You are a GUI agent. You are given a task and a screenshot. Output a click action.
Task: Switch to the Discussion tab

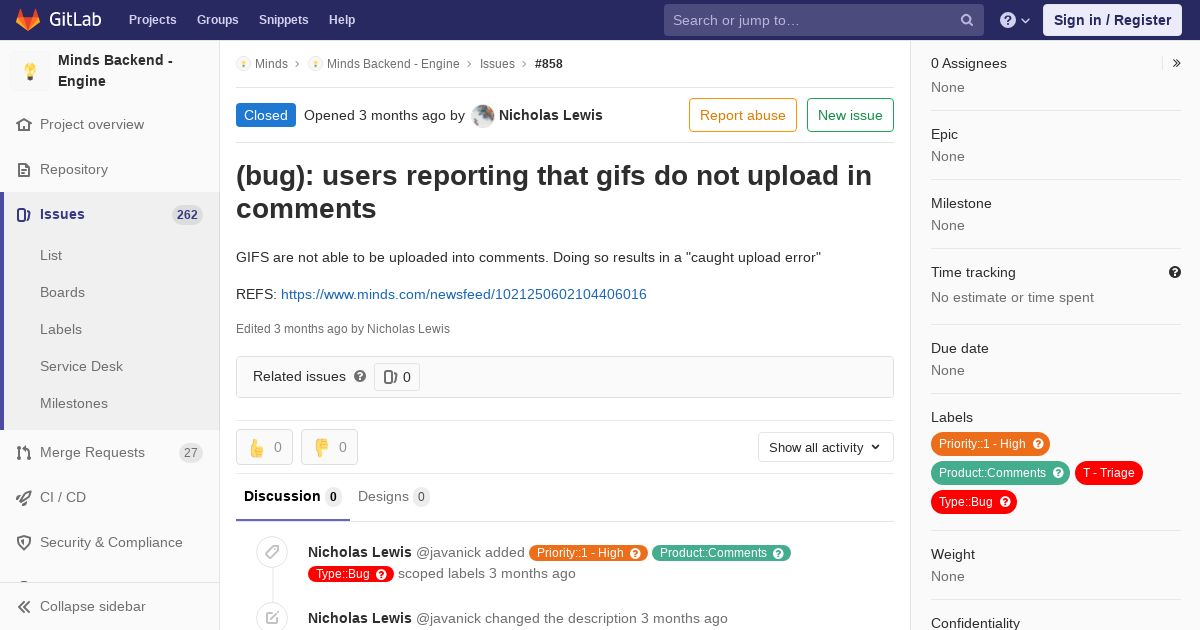[x=293, y=497]
